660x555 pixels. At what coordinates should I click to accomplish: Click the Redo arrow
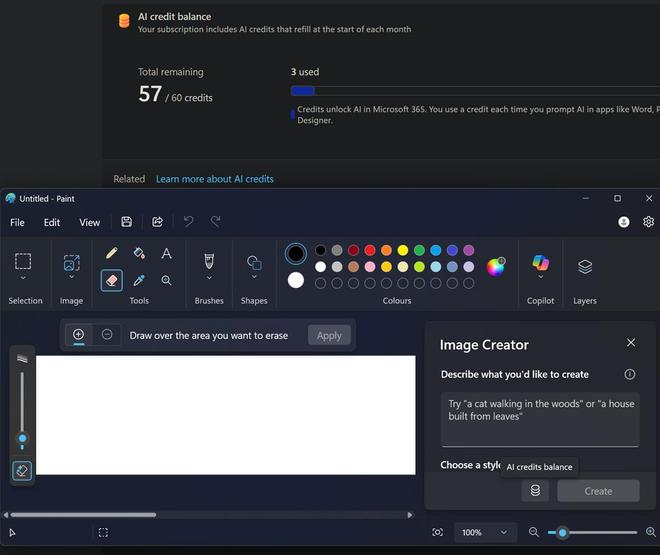tap(216, 221)
